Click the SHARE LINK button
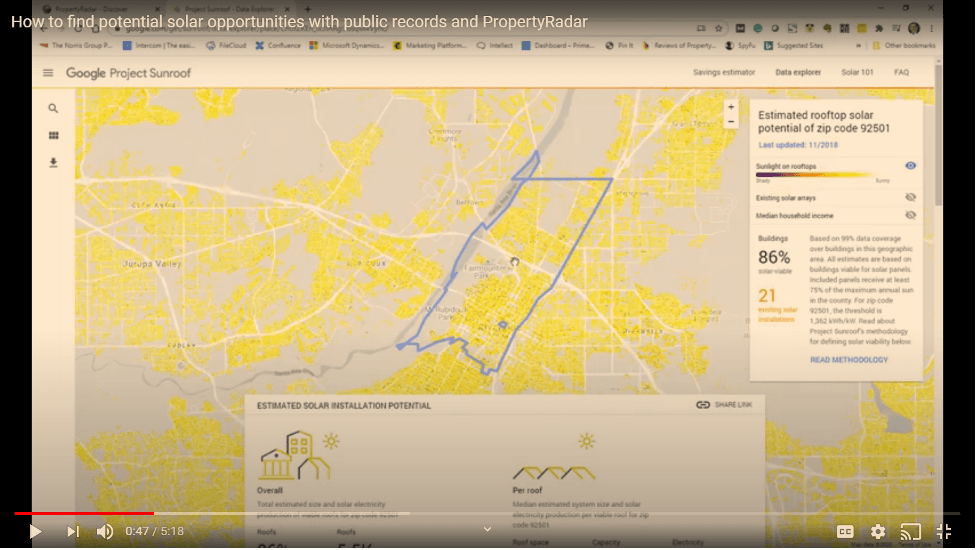977x550 pixels. (x=724, y=405)
